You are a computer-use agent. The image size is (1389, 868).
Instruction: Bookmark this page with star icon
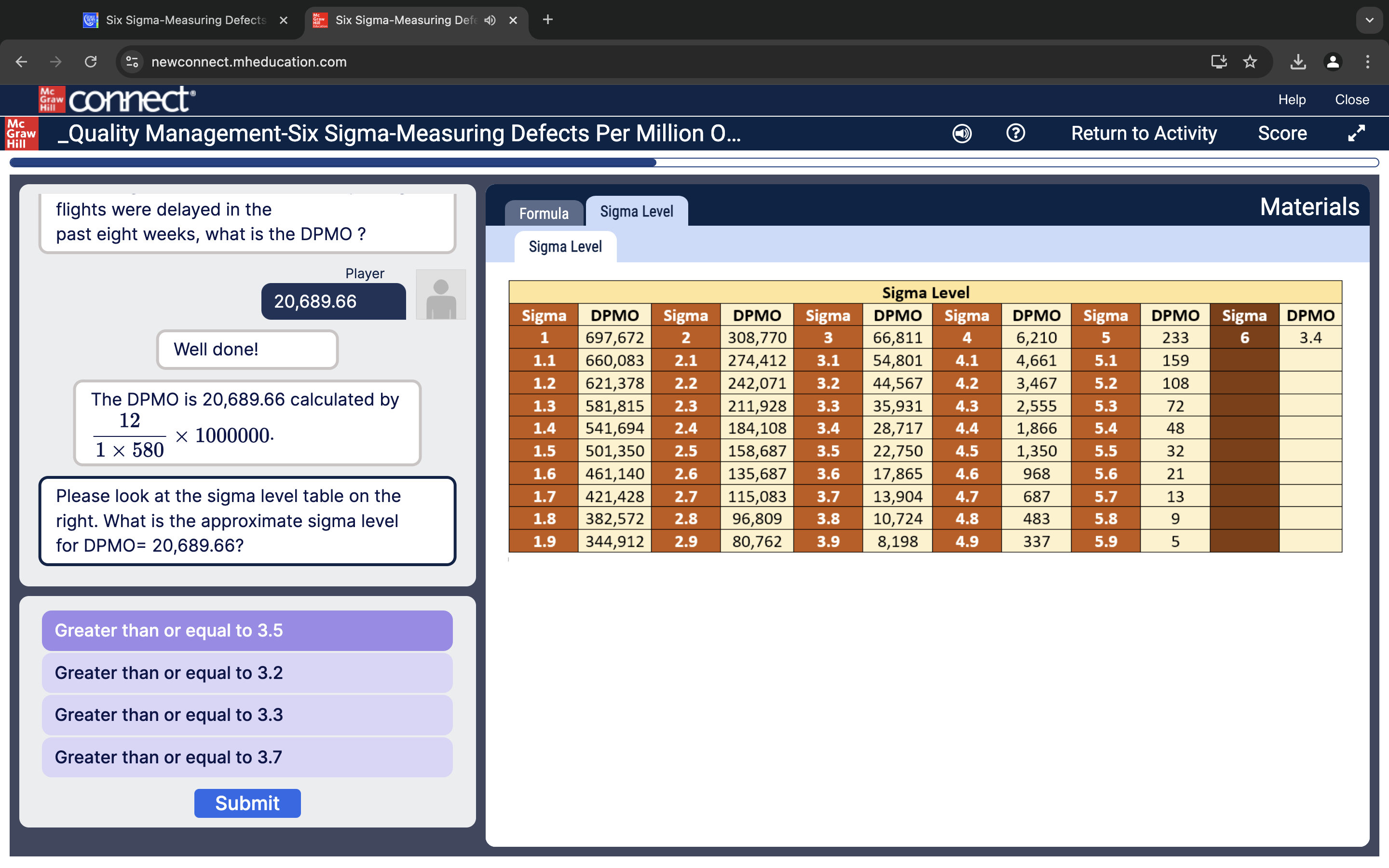pyautogui.click(x=1250, y=61)
